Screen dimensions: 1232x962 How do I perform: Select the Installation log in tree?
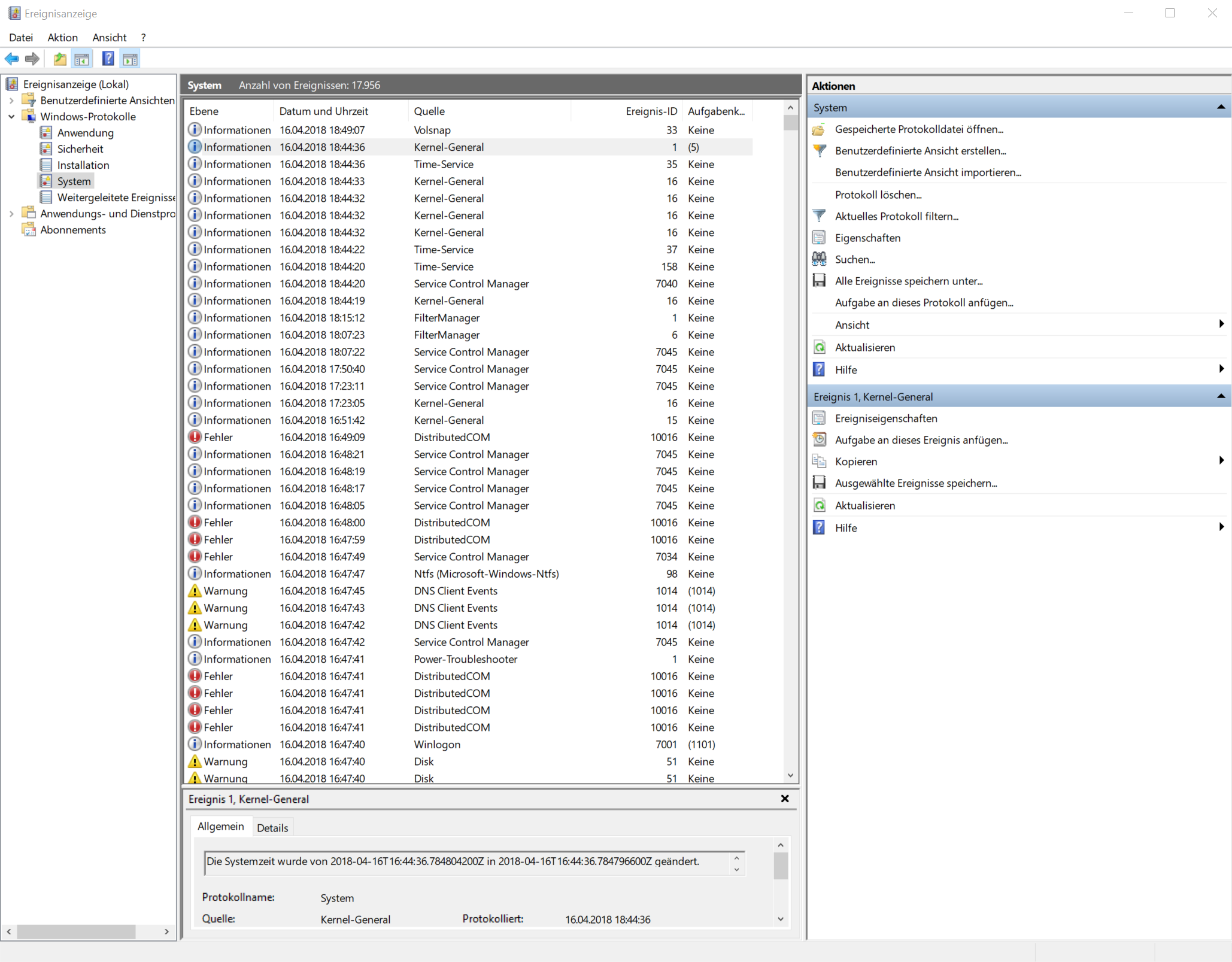point(83,165)
